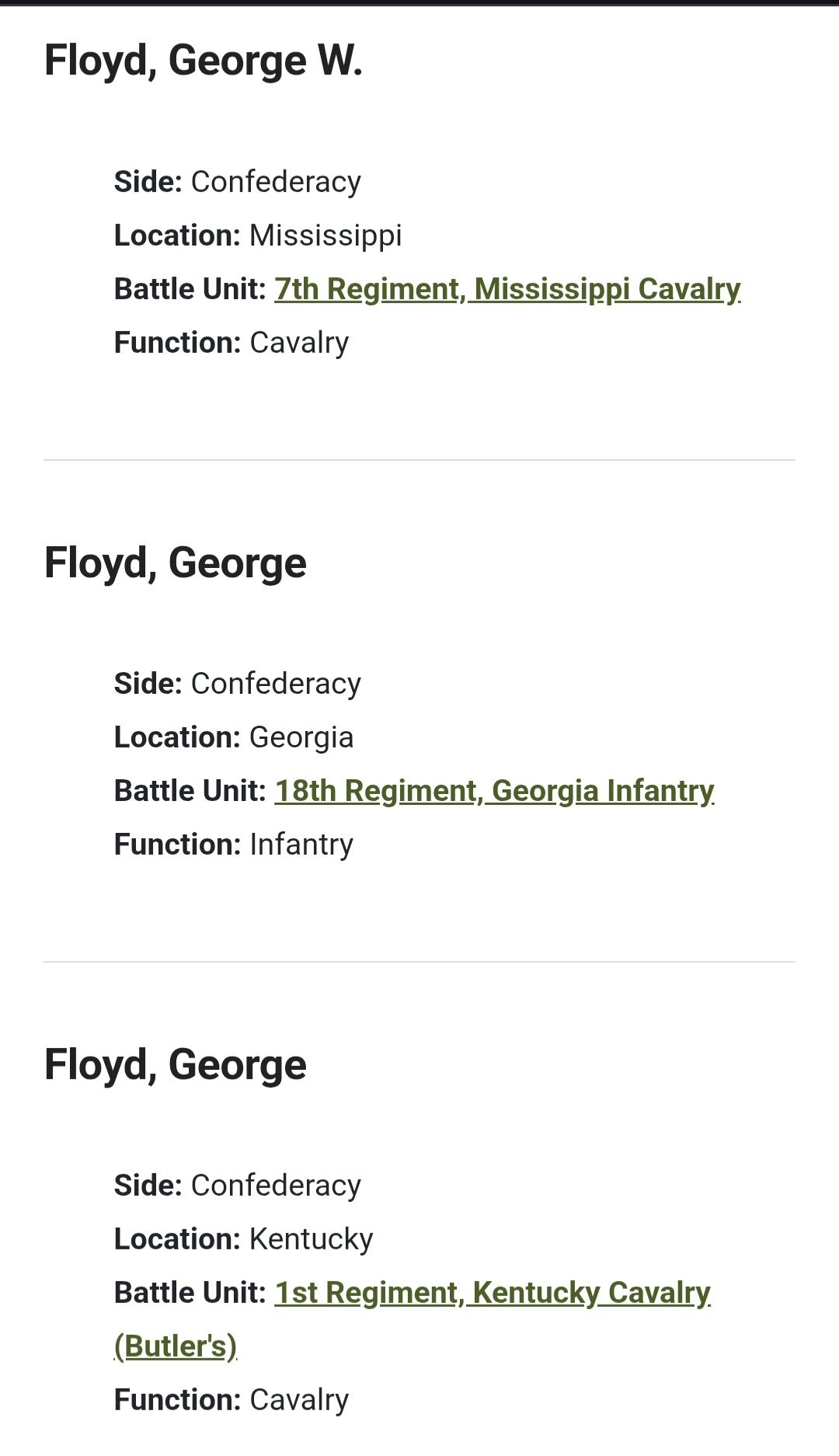839x1456 pixels.
Task: Select the Floyd, George W. heading
Action: point(204,61)
